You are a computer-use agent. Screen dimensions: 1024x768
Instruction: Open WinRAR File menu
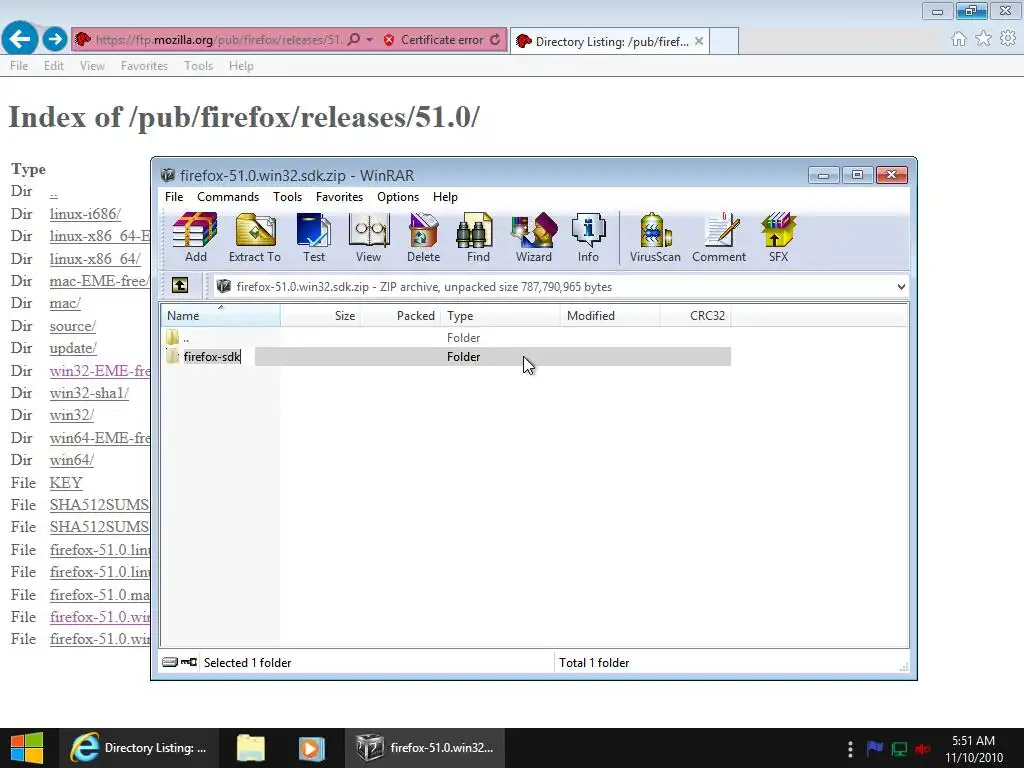[174, 197]
